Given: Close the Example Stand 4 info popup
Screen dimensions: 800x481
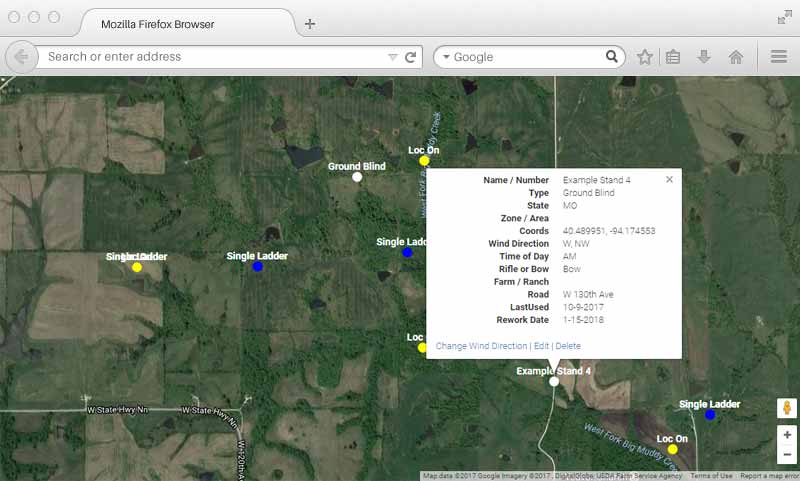Looking at the screenshot, I should coord(669,180).
